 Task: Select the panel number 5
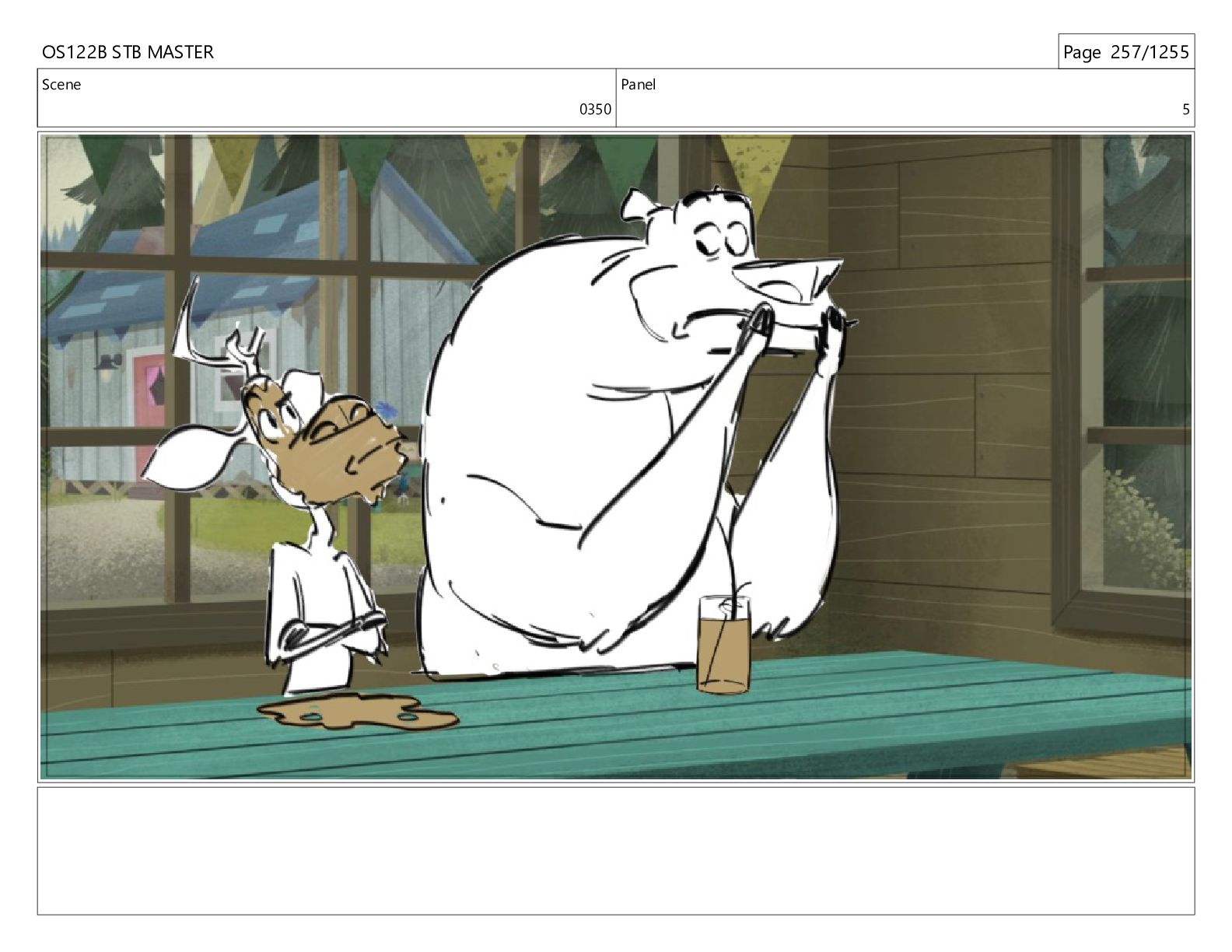tap(1186, 110)
